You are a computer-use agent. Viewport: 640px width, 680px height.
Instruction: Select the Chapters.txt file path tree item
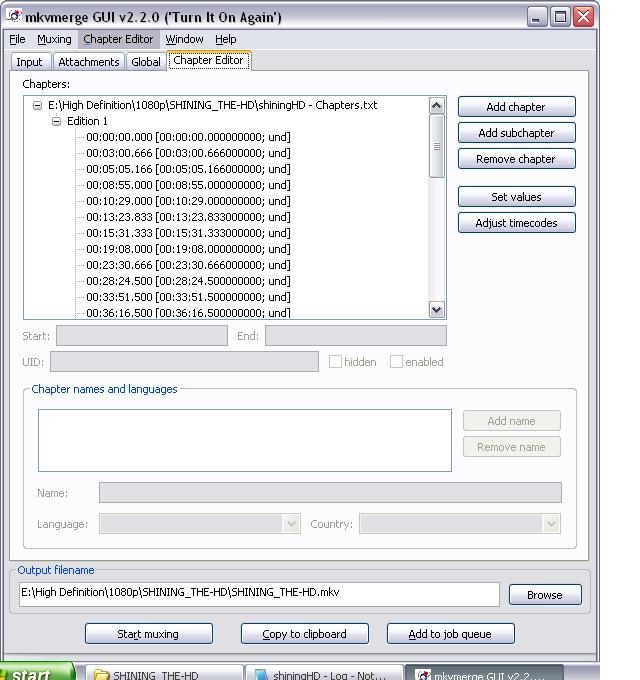(x=212, y=105)
